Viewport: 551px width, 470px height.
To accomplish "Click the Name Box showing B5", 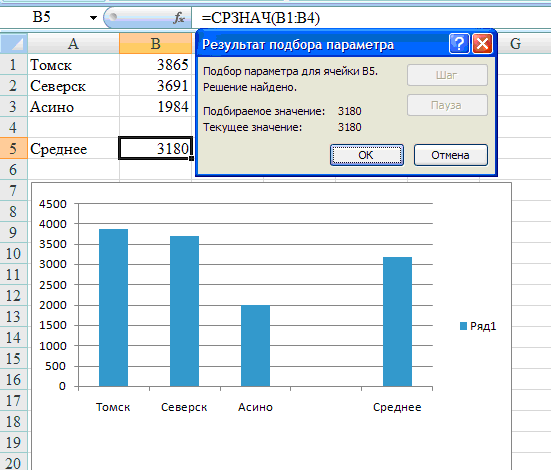I will point(42,17).
